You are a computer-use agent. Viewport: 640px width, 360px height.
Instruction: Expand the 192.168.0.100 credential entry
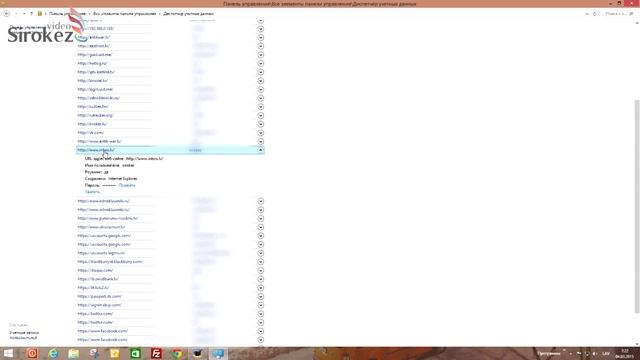[260, 29]
